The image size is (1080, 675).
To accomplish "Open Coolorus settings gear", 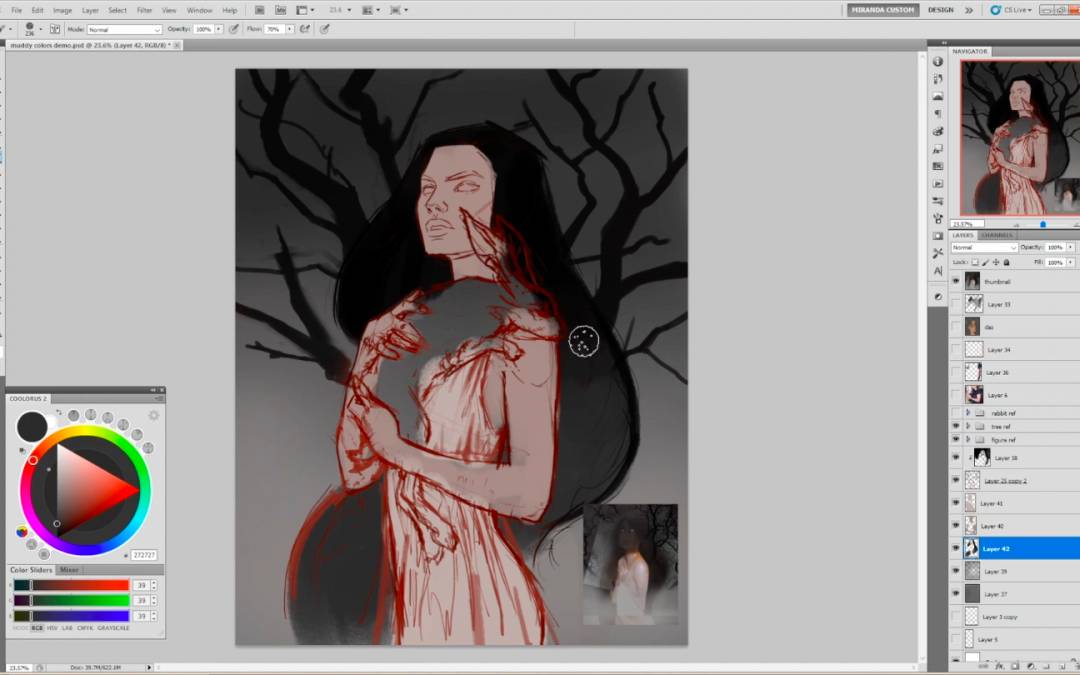I will [154, 415].
